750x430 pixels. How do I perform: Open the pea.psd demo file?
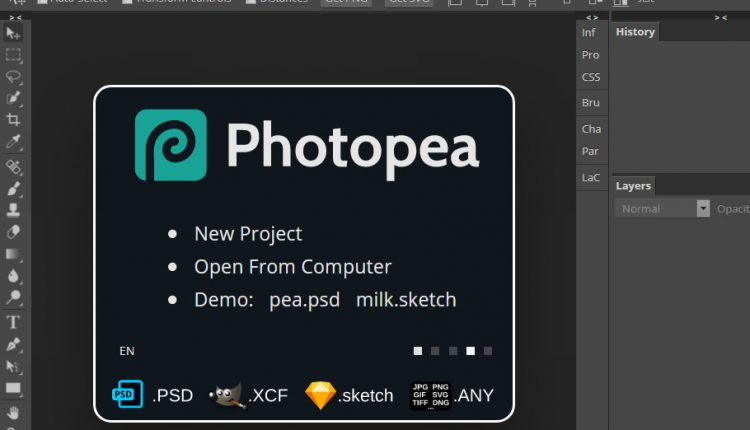click(x=304, y=300)
